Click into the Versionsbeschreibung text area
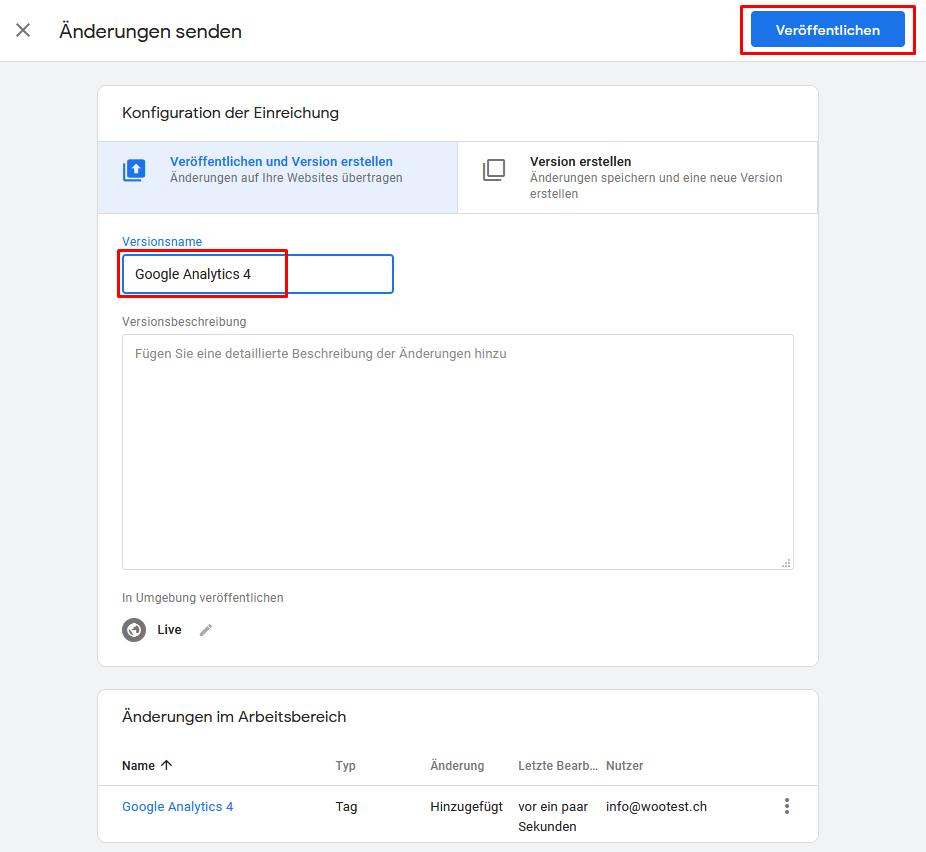This screenshot has width=926, height=852. pyautogui.click(x=458, y=452)
